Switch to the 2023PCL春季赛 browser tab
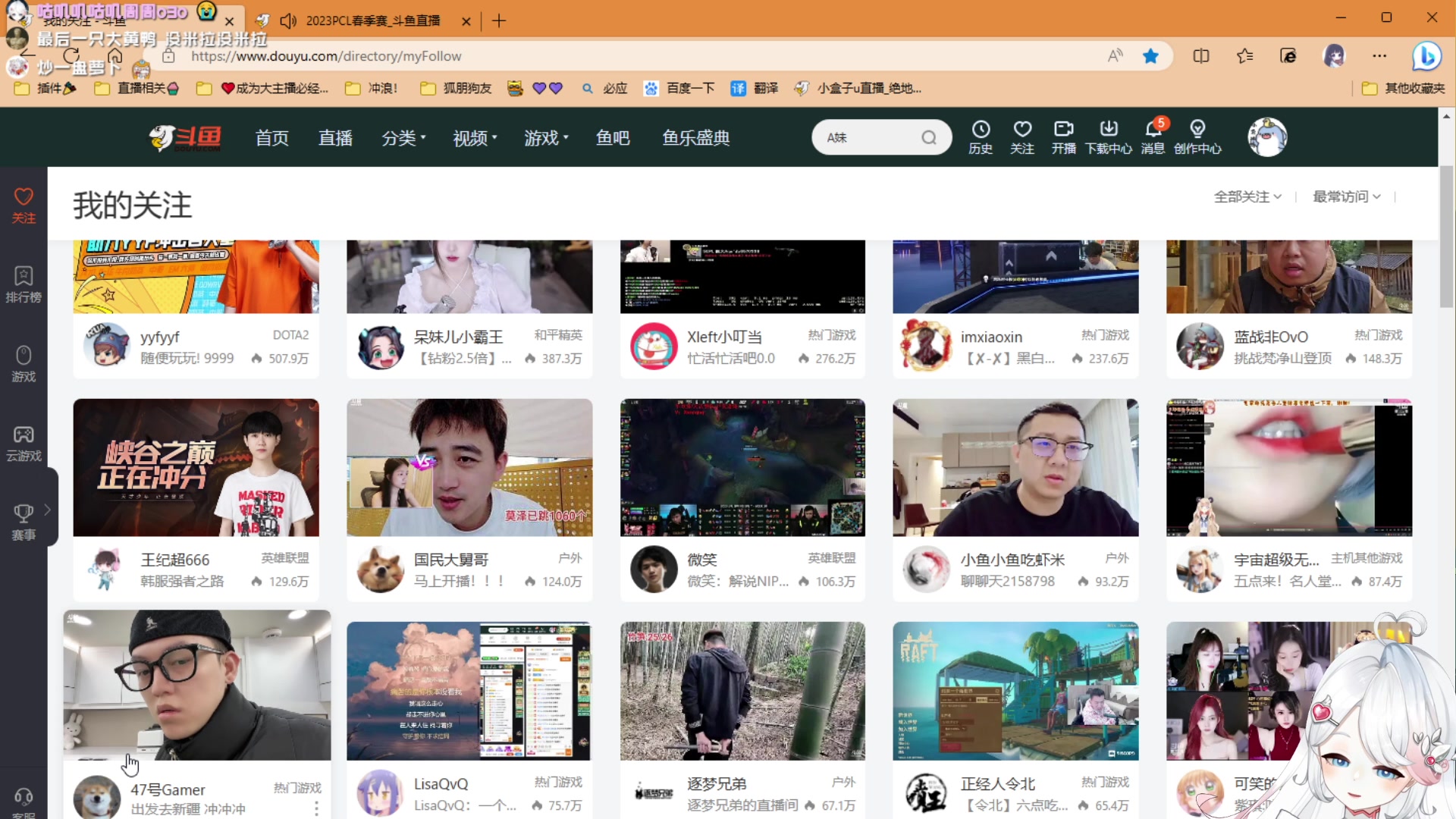Screen dimensions: 1456x819 click(x=364, y=20)
